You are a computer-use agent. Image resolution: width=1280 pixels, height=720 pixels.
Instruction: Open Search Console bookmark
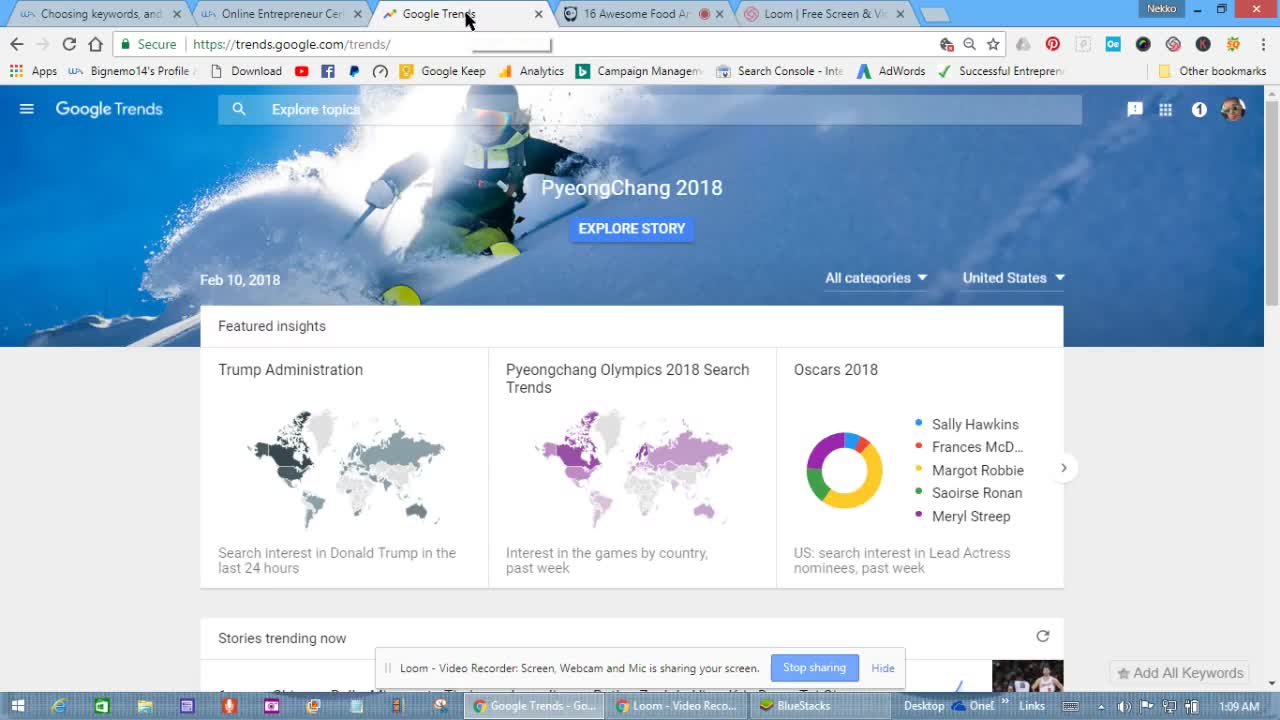(779, 71)
